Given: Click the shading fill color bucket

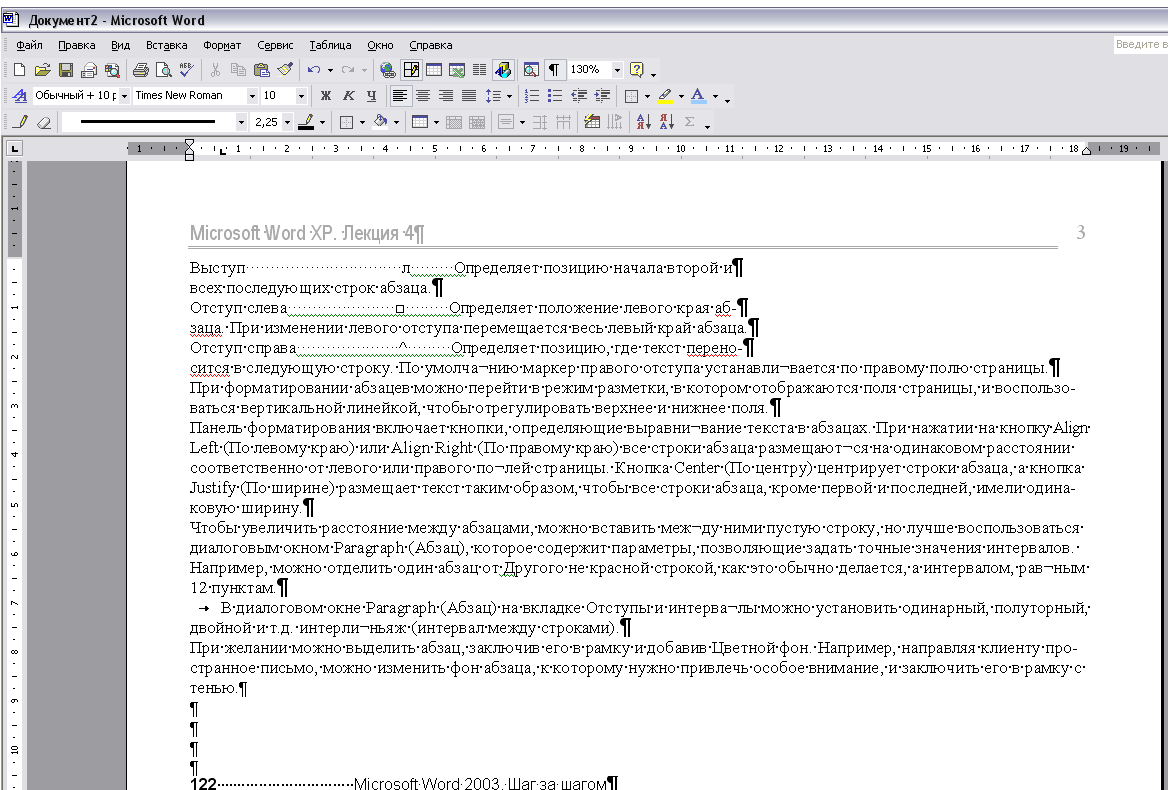Looking at the screenshot, I should coord(381,122).
